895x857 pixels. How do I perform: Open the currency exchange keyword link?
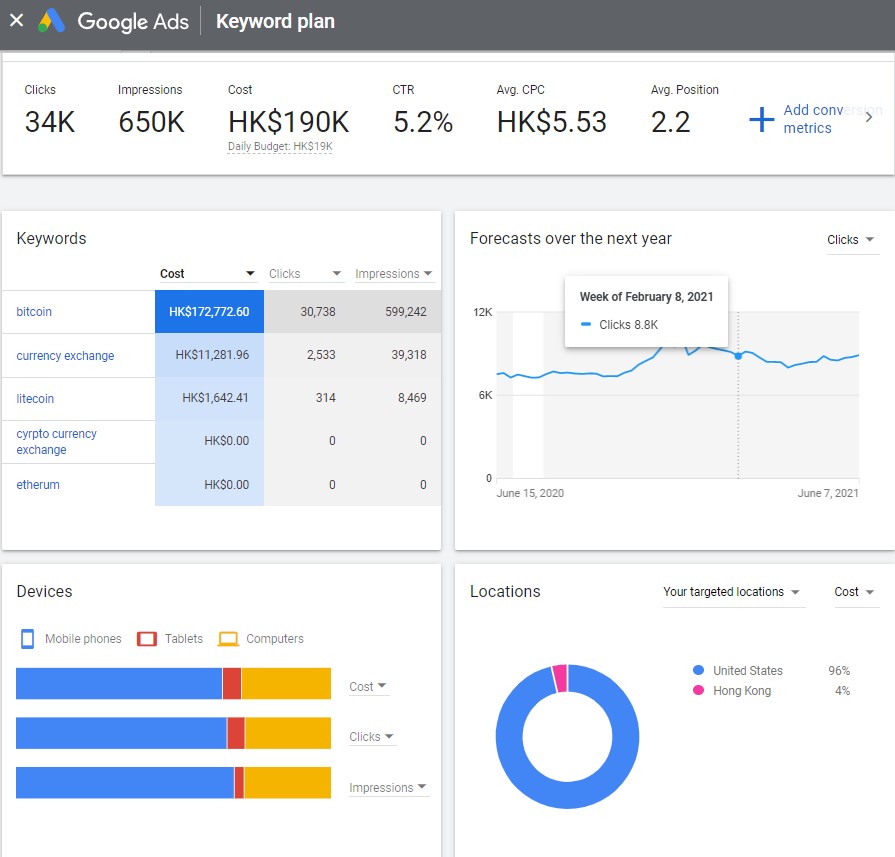pyautogui.click(x=65, y=356)
